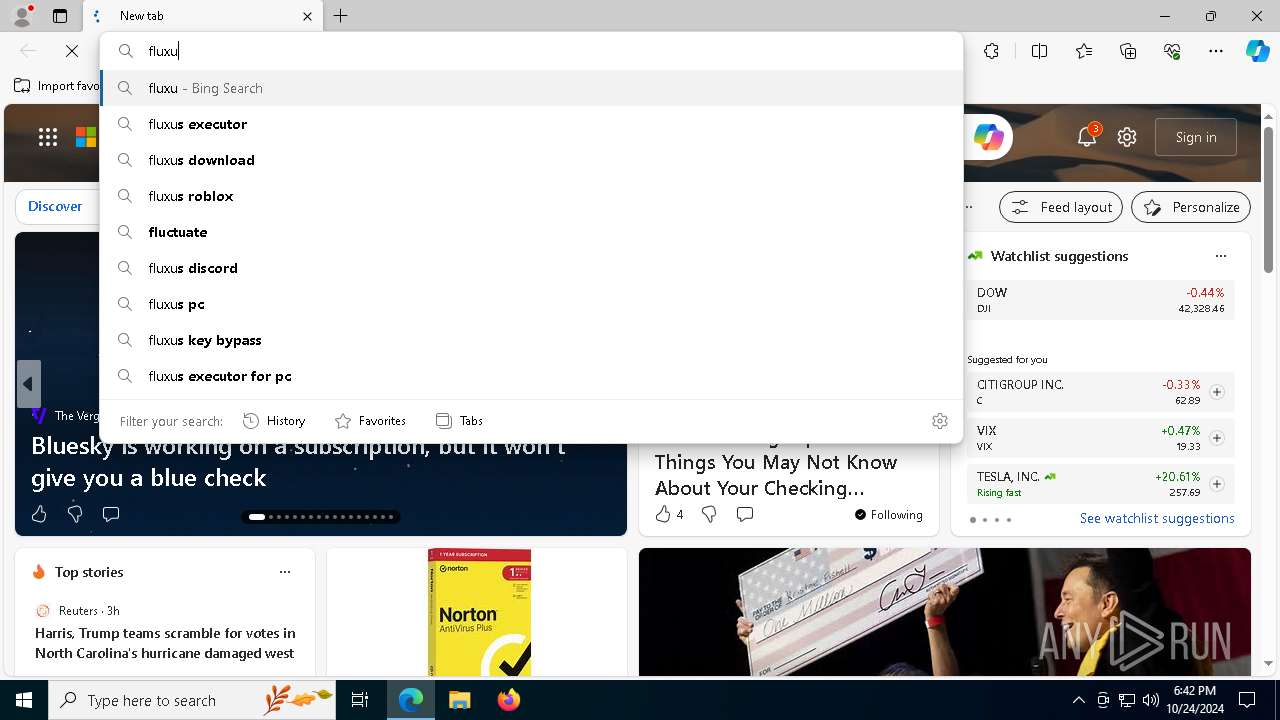1280x720 pixels.
Task: Show hidden icons in system tray
Action: 1078,700
